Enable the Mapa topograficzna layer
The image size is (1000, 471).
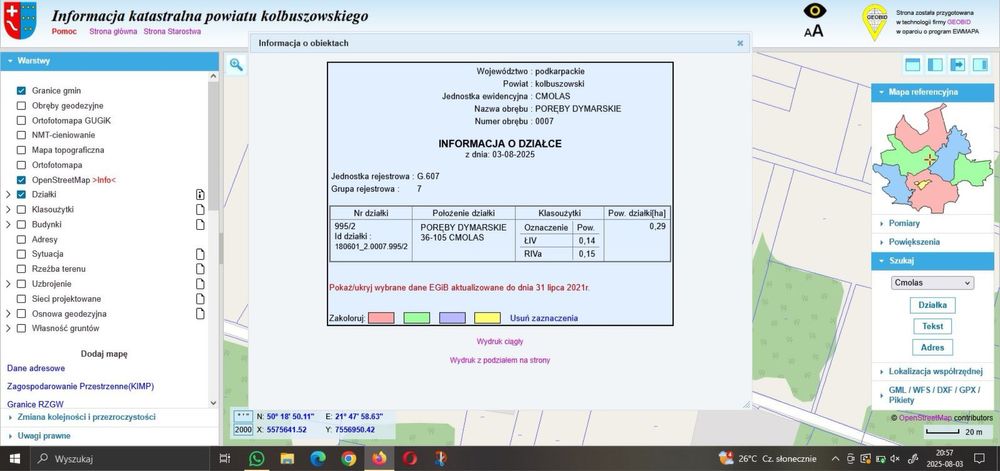click(21, 150)
